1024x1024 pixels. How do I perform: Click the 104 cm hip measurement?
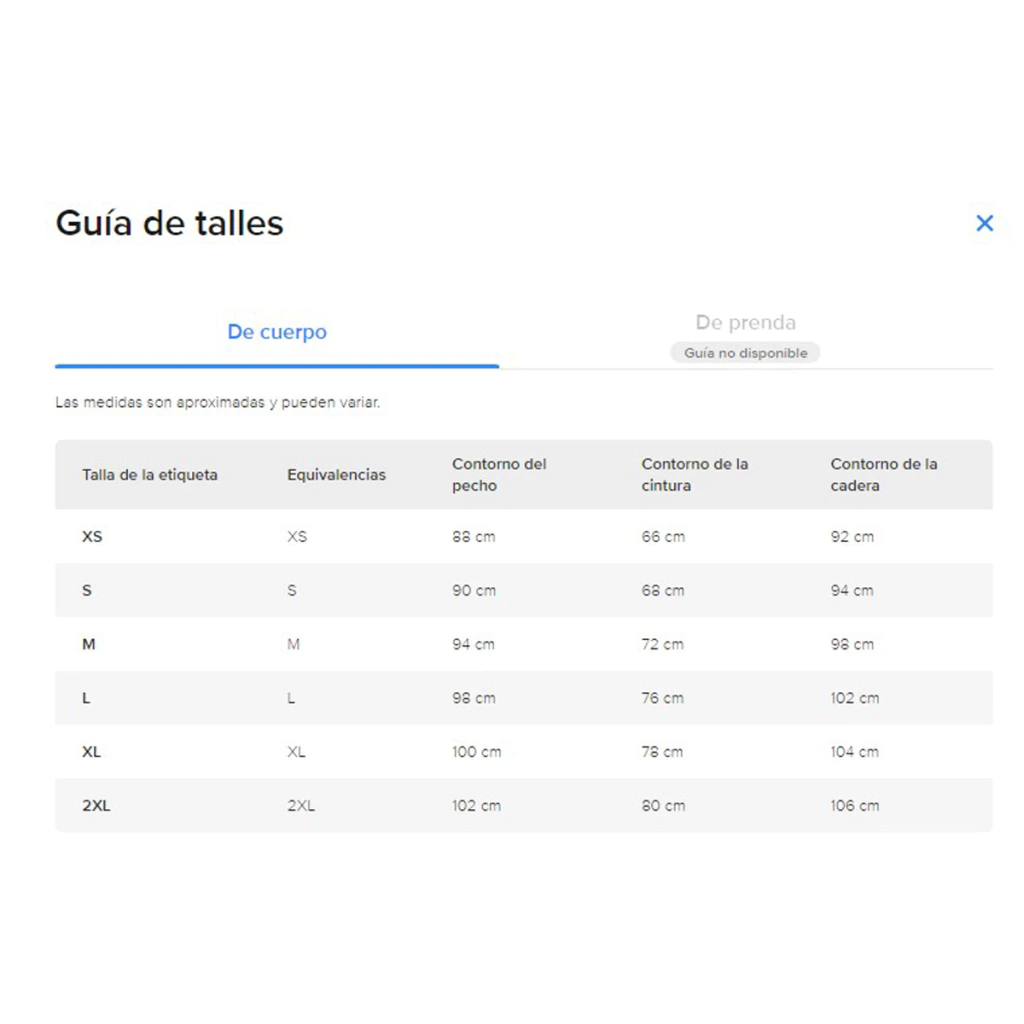tap(854, 752)
